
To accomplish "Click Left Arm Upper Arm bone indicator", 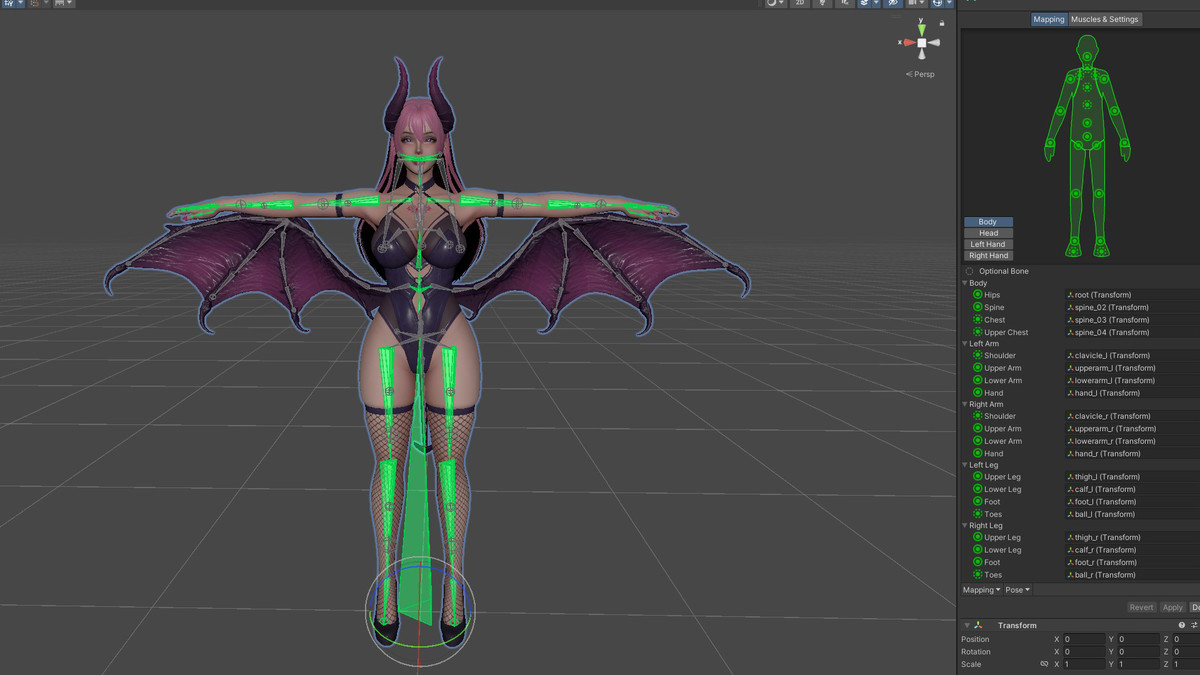I will [x=977, y=368].
